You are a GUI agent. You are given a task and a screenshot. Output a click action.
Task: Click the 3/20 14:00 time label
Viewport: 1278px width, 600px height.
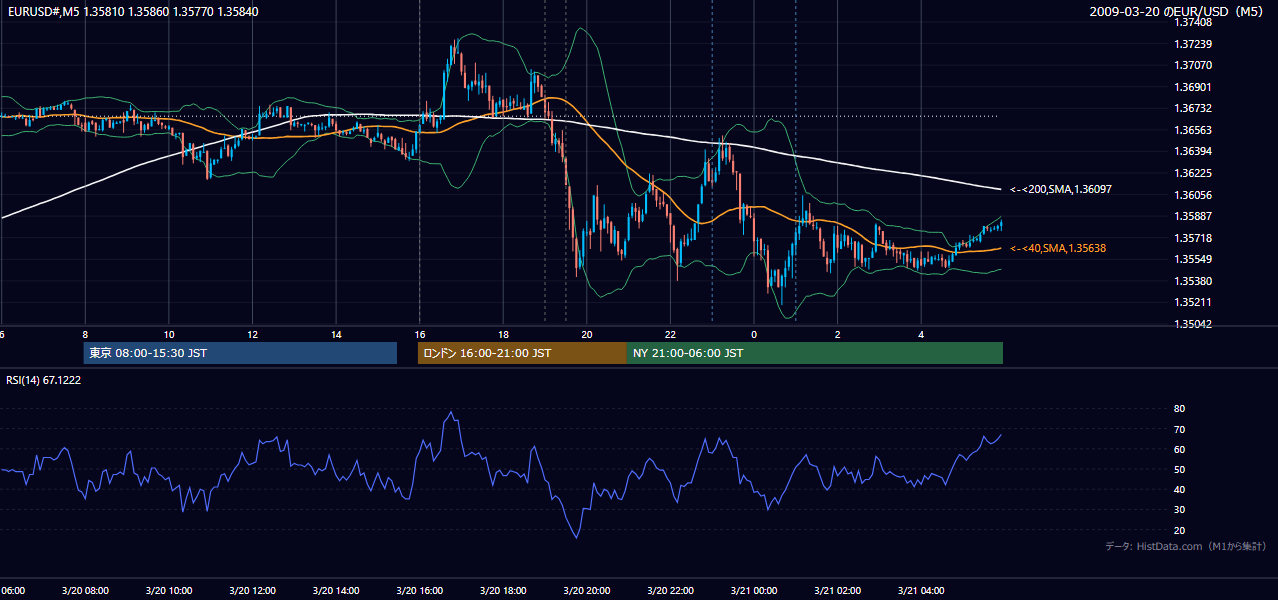coord(337,591)
